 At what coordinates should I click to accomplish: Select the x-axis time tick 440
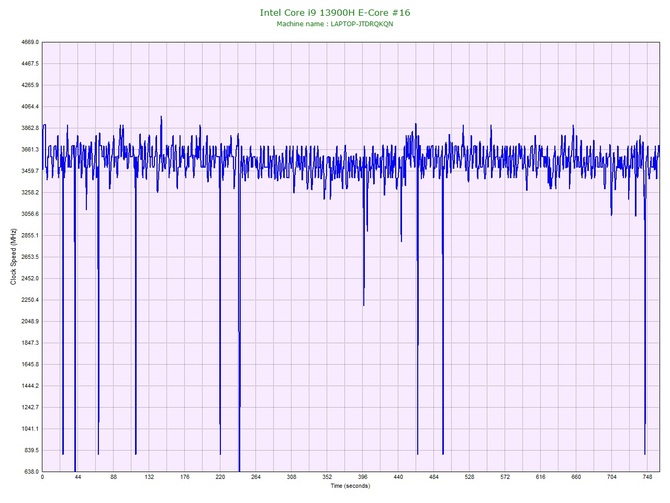(x=398, y=477)
